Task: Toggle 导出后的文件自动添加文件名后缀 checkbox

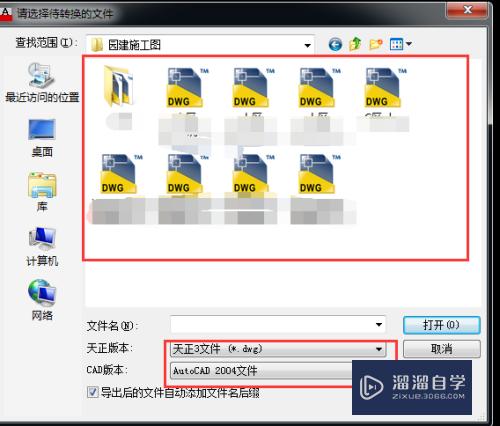Action: click(x=93, y=392)
